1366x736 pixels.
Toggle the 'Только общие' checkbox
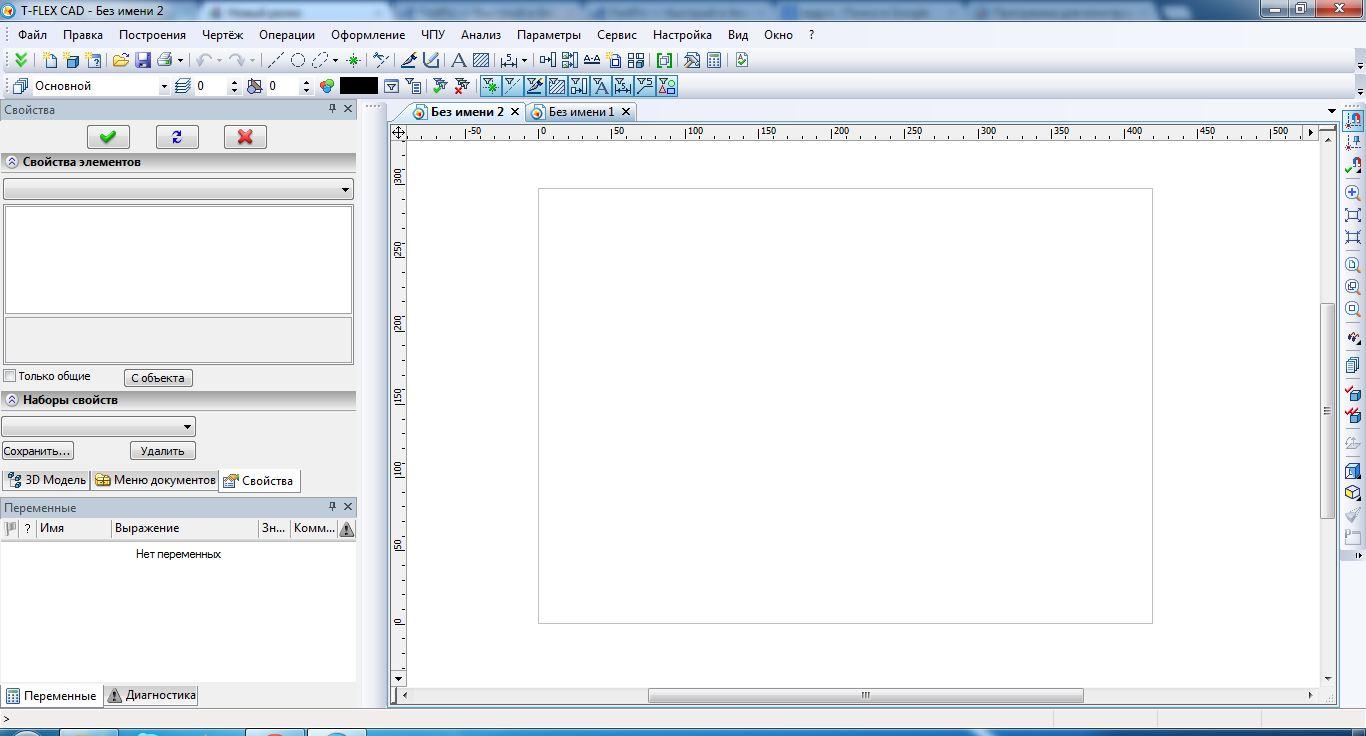click(x=10, y=376)
